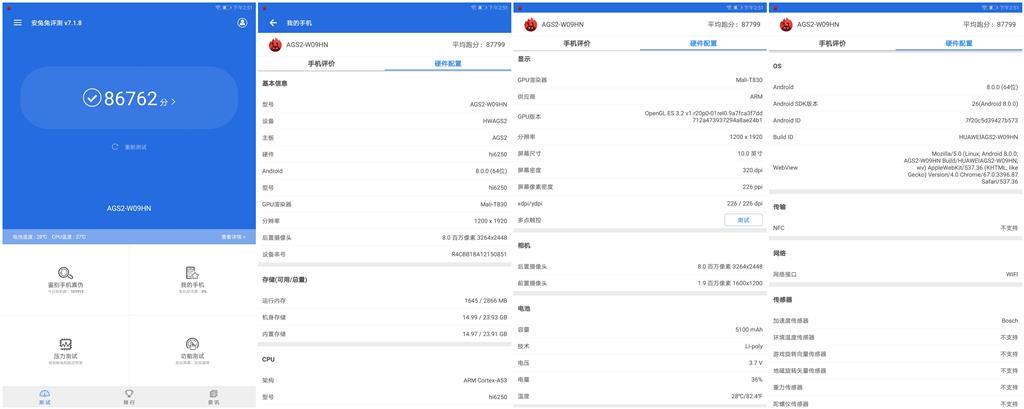Expand 查看详情 temperature details
Screen dimensions: 1024x409
[x=232, y=237]
